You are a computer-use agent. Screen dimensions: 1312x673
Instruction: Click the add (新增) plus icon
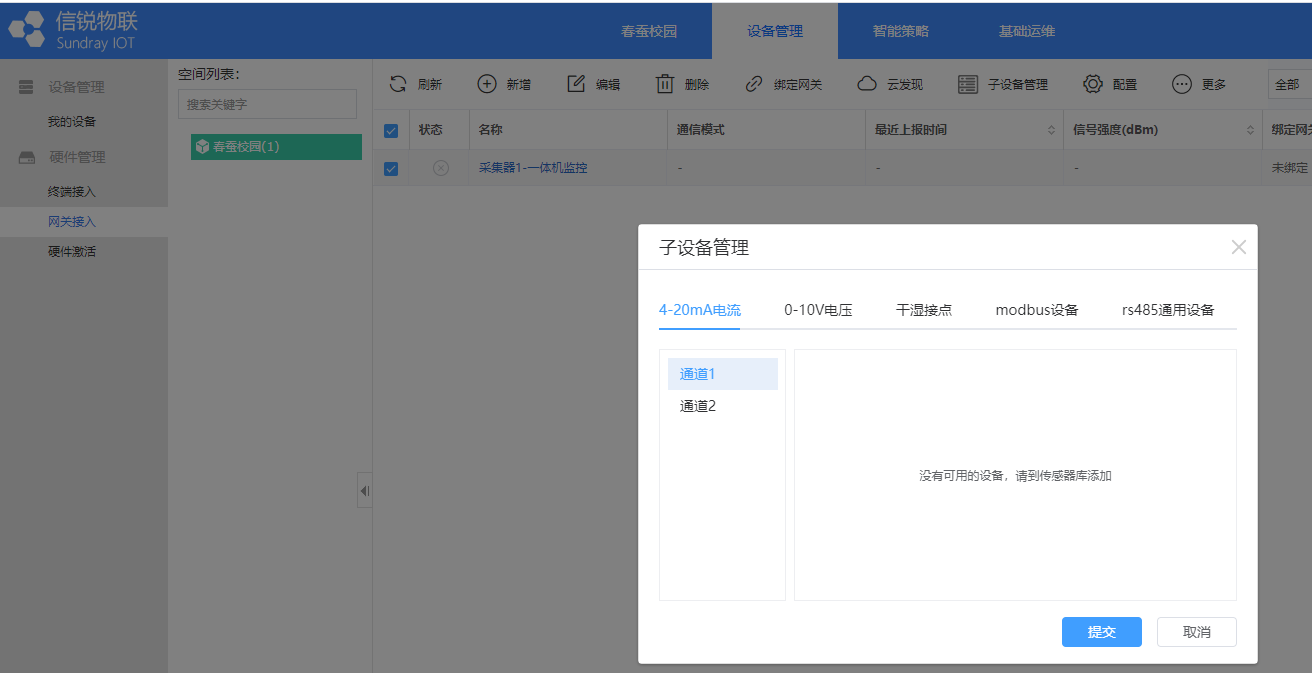(x=486, y=84)
